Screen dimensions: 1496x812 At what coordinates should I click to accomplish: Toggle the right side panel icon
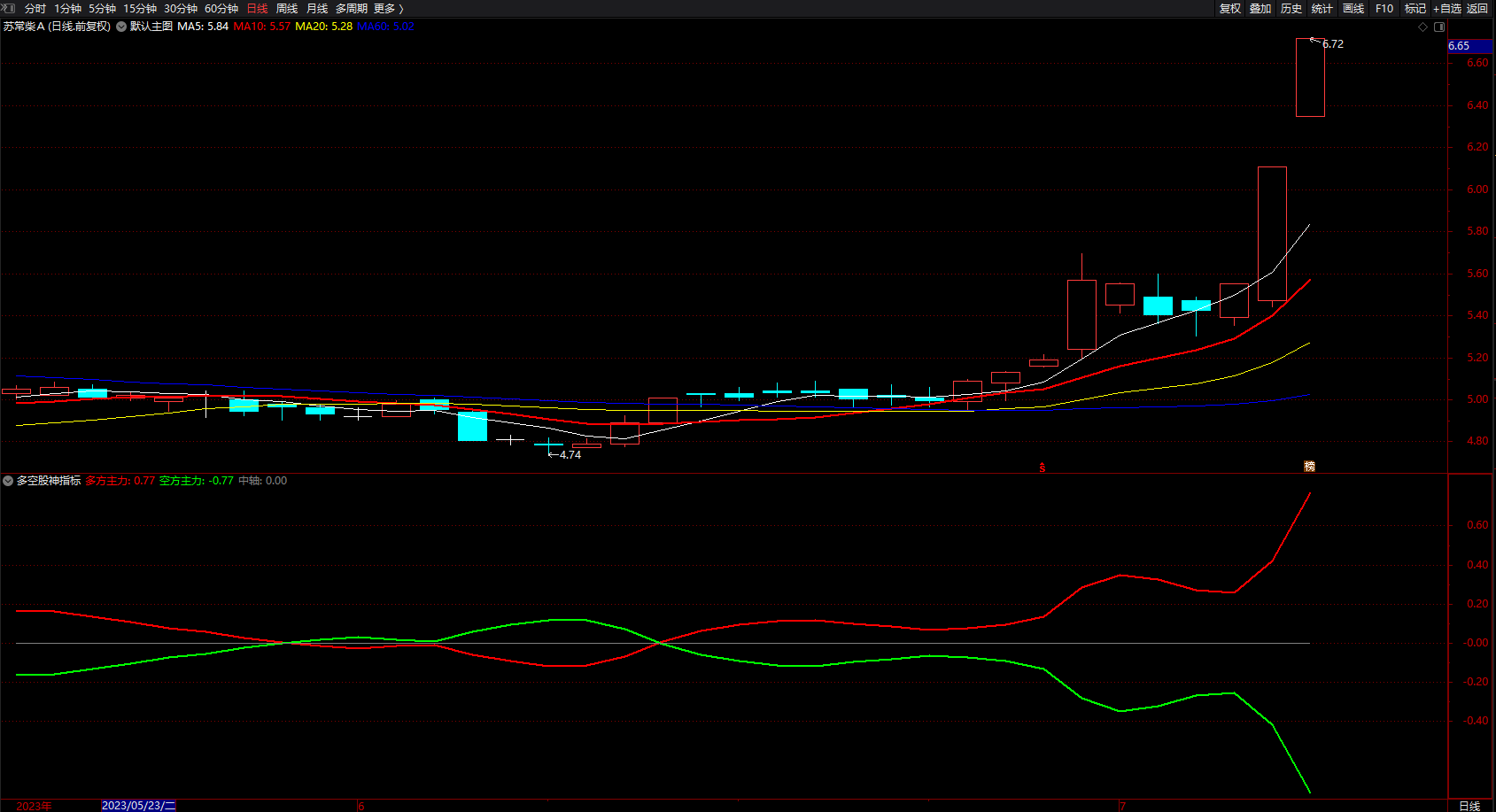pyautogui.click(x=1439, y=27)
